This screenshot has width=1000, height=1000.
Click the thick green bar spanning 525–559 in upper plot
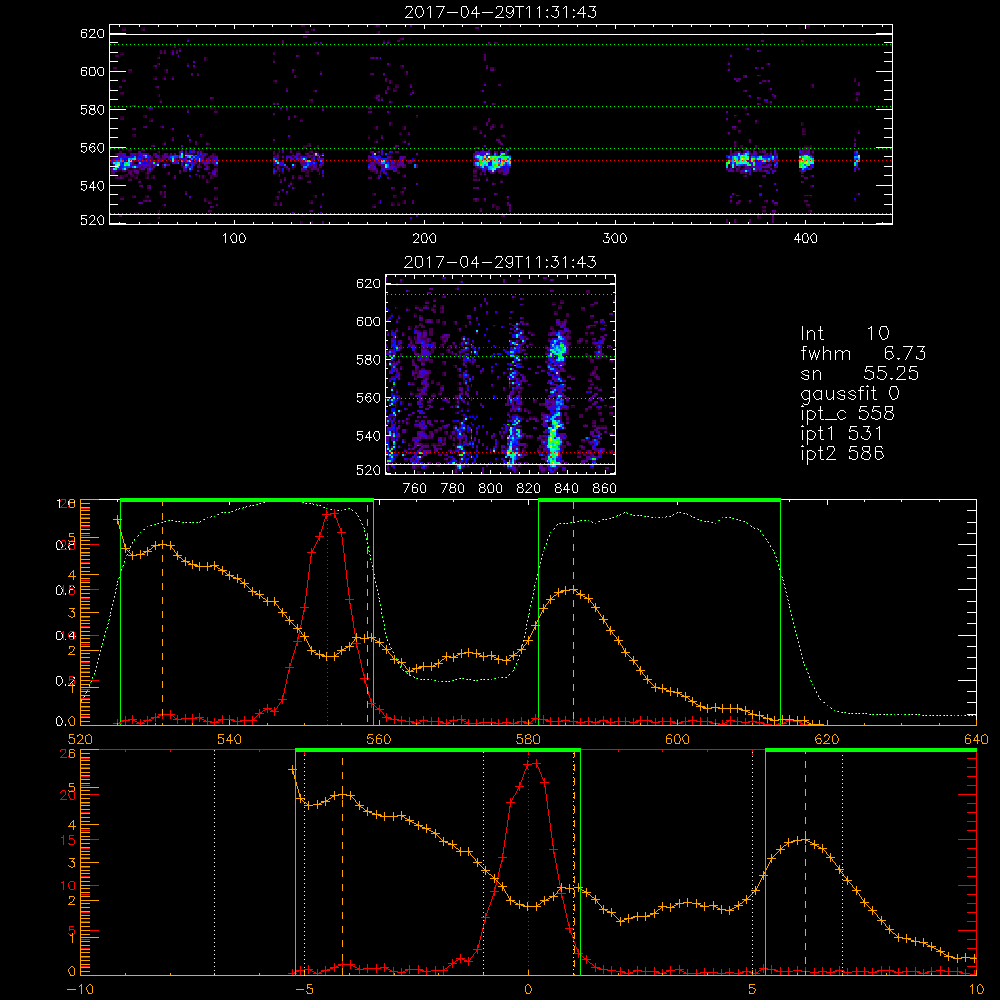click(x=247, y=500)
